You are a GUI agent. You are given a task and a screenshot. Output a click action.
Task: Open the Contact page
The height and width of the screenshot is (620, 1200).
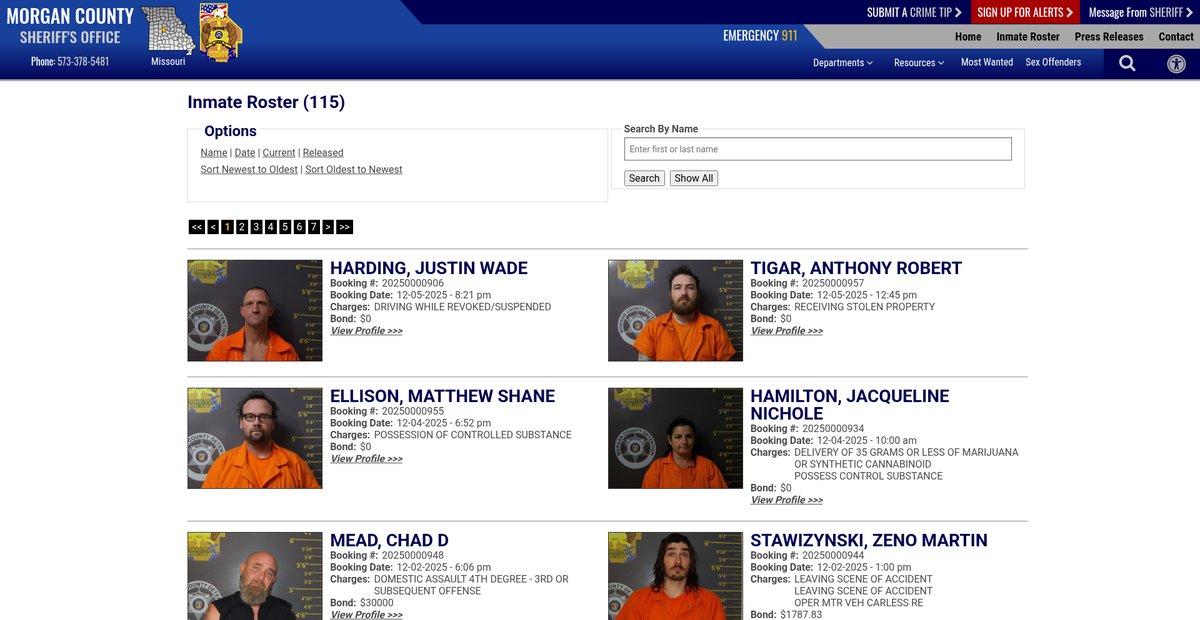click(1176, 37)
